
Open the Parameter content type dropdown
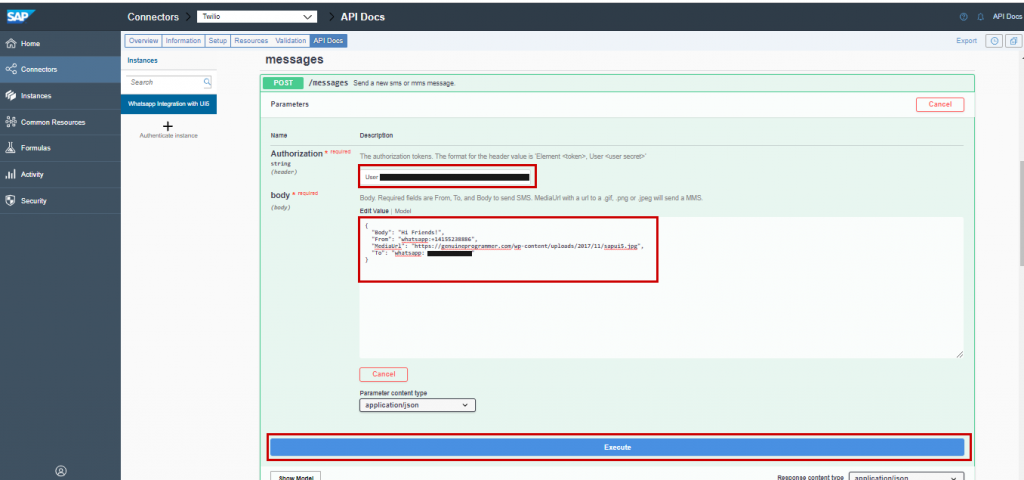click(417, 405)
